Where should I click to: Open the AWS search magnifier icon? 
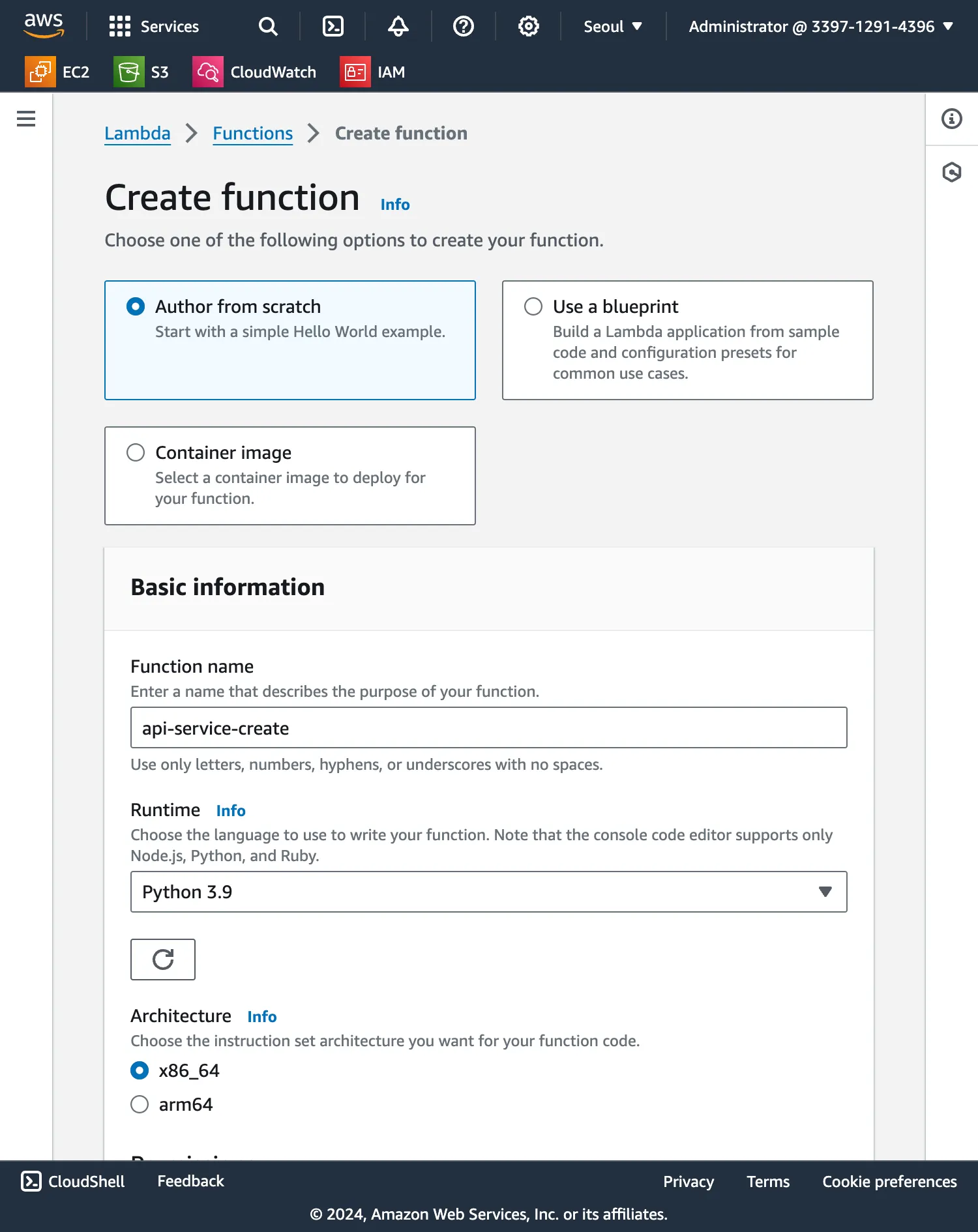click(268, 27)
